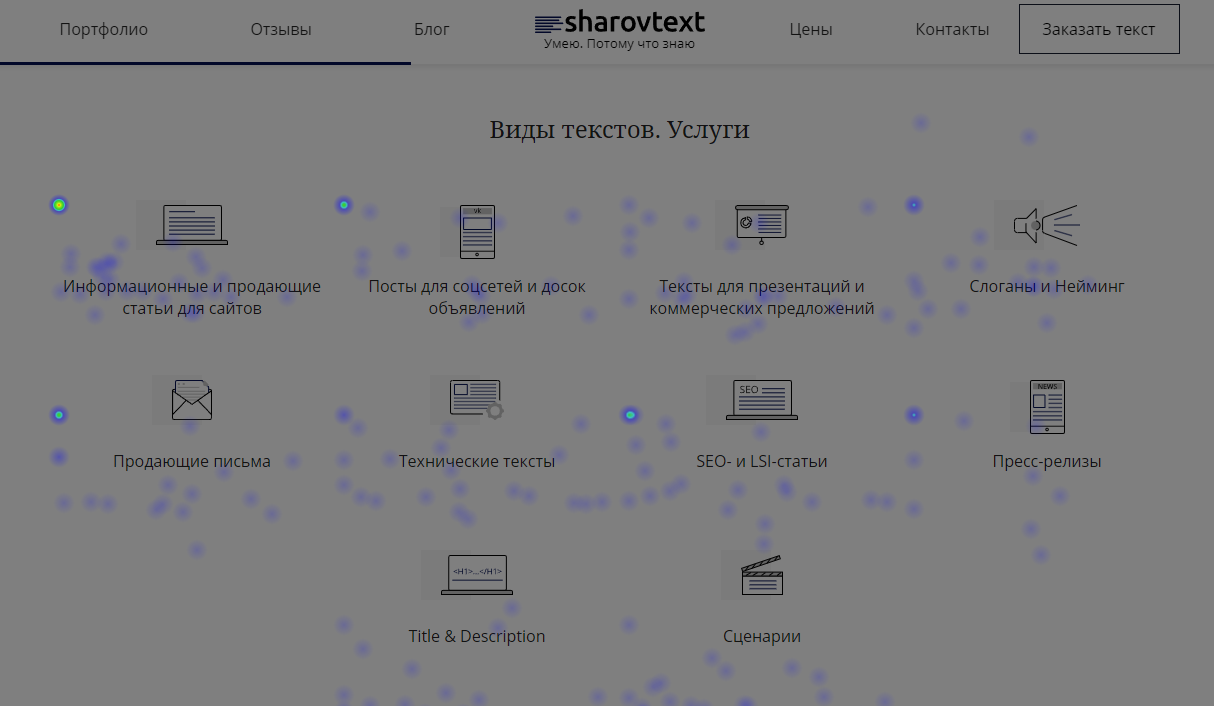This screenshot has height=706, width=1214.
Task: Click the envelope icon for sales letters
Action: (191, 400)
